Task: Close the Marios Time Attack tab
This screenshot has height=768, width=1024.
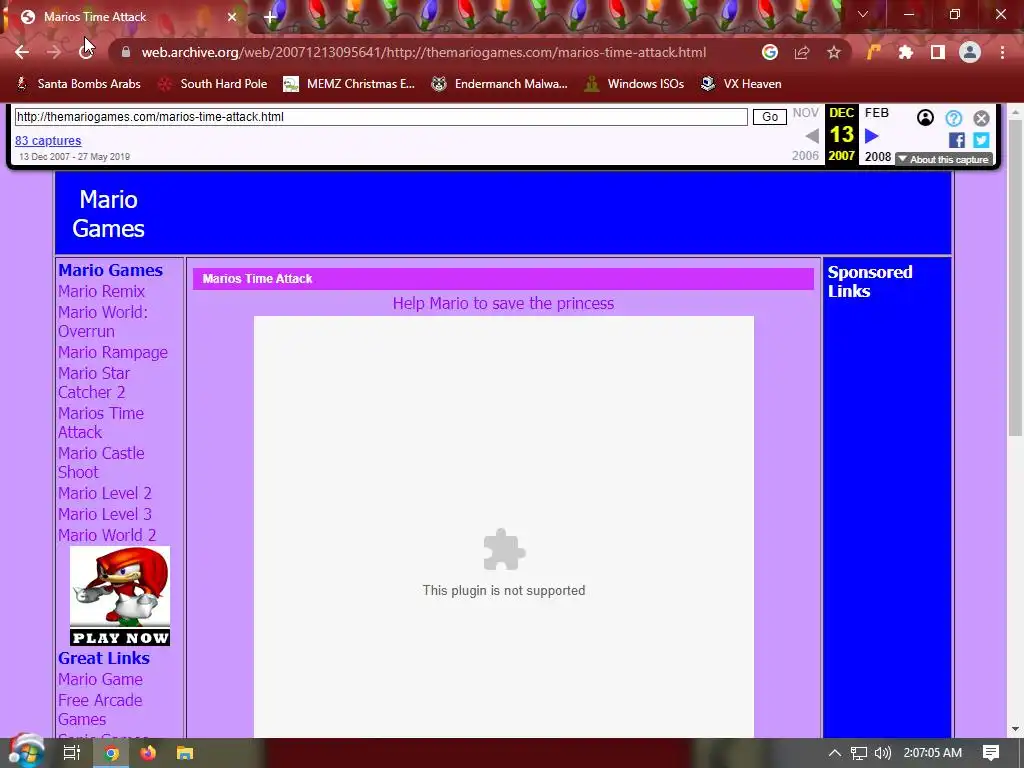Action: point(232,17)
